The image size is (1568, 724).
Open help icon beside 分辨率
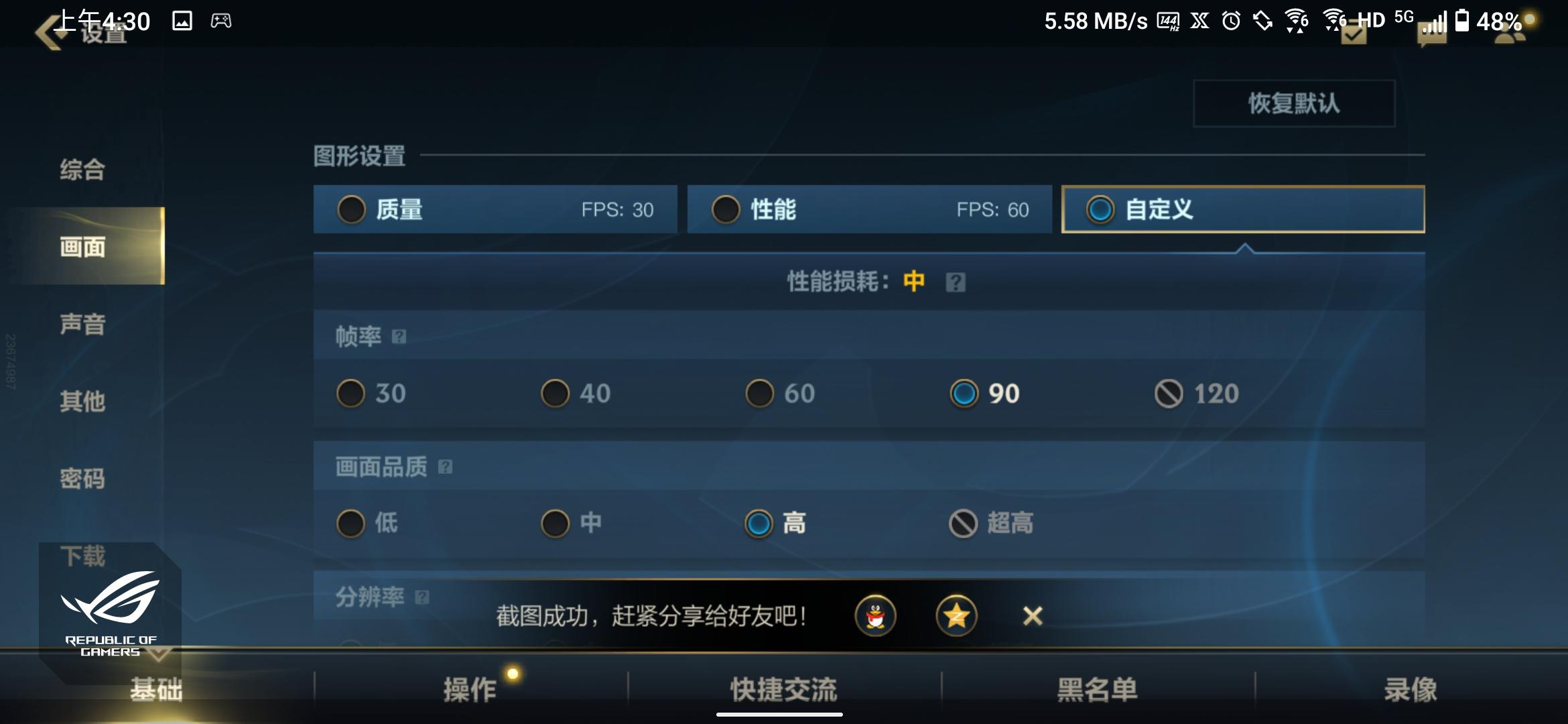pos(421,597)
